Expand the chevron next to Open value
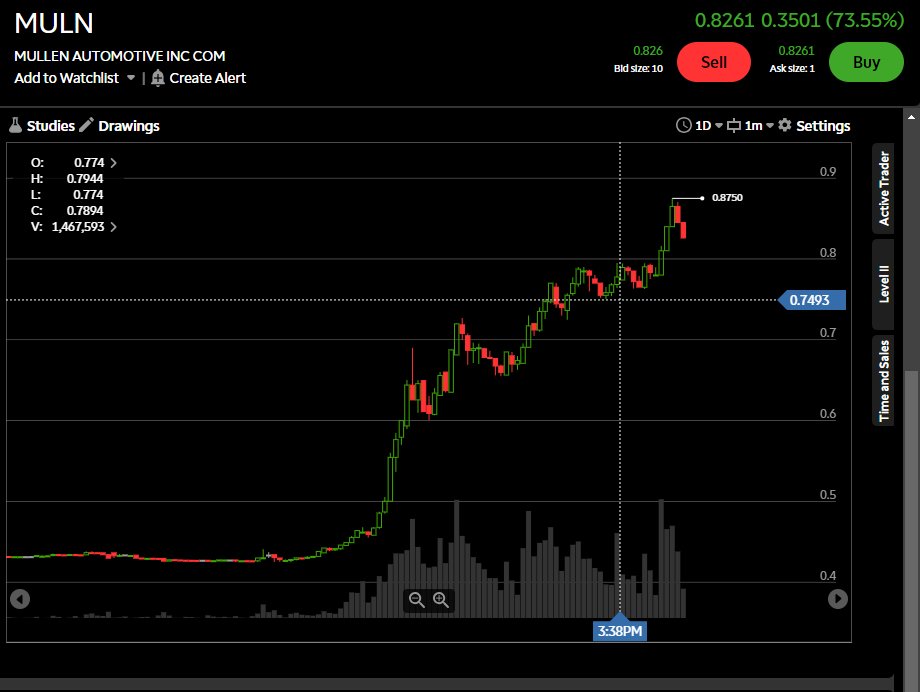Image resolution: width=920 pixels, height=692 pixels. (113, 163)
